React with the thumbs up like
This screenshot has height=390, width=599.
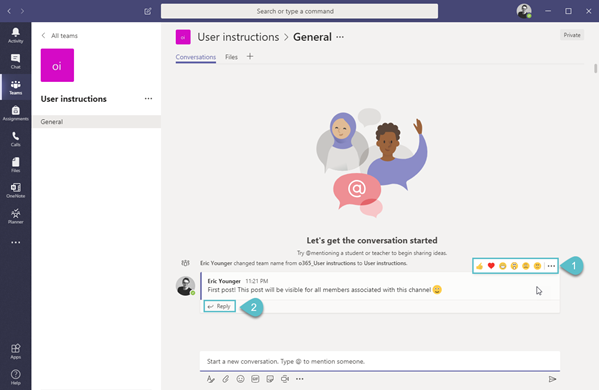[480, 266]
